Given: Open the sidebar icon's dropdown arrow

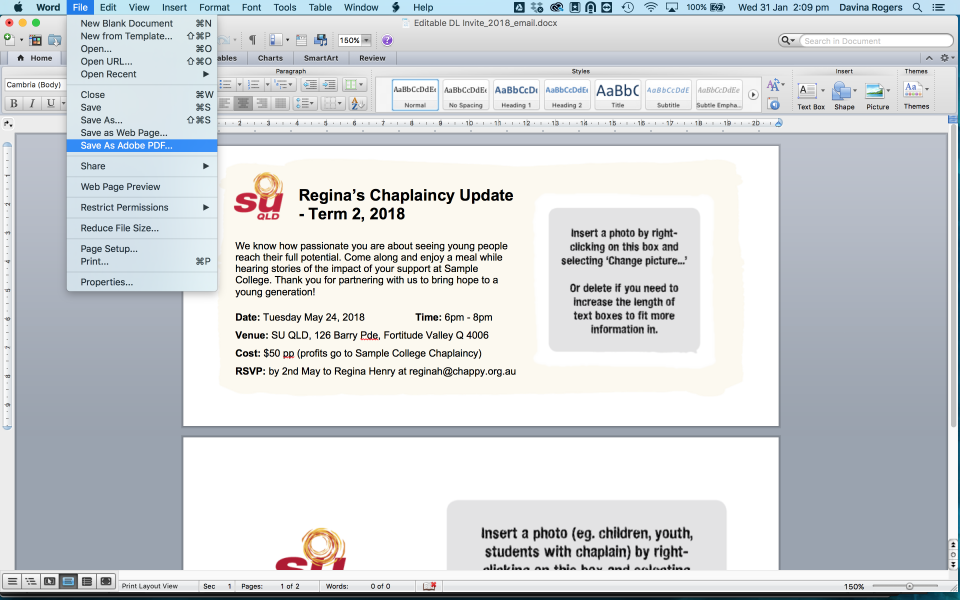Looking at the screenshot, I should tap(287, 40).
